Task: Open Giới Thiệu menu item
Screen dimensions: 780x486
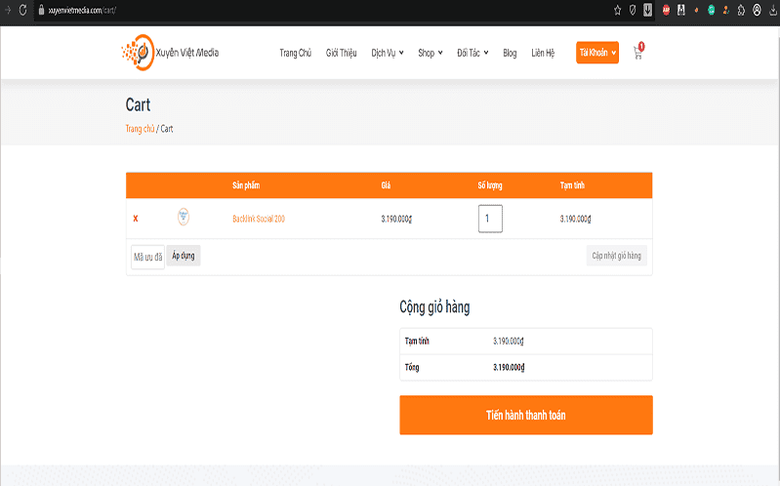Action: click(341, 53)
